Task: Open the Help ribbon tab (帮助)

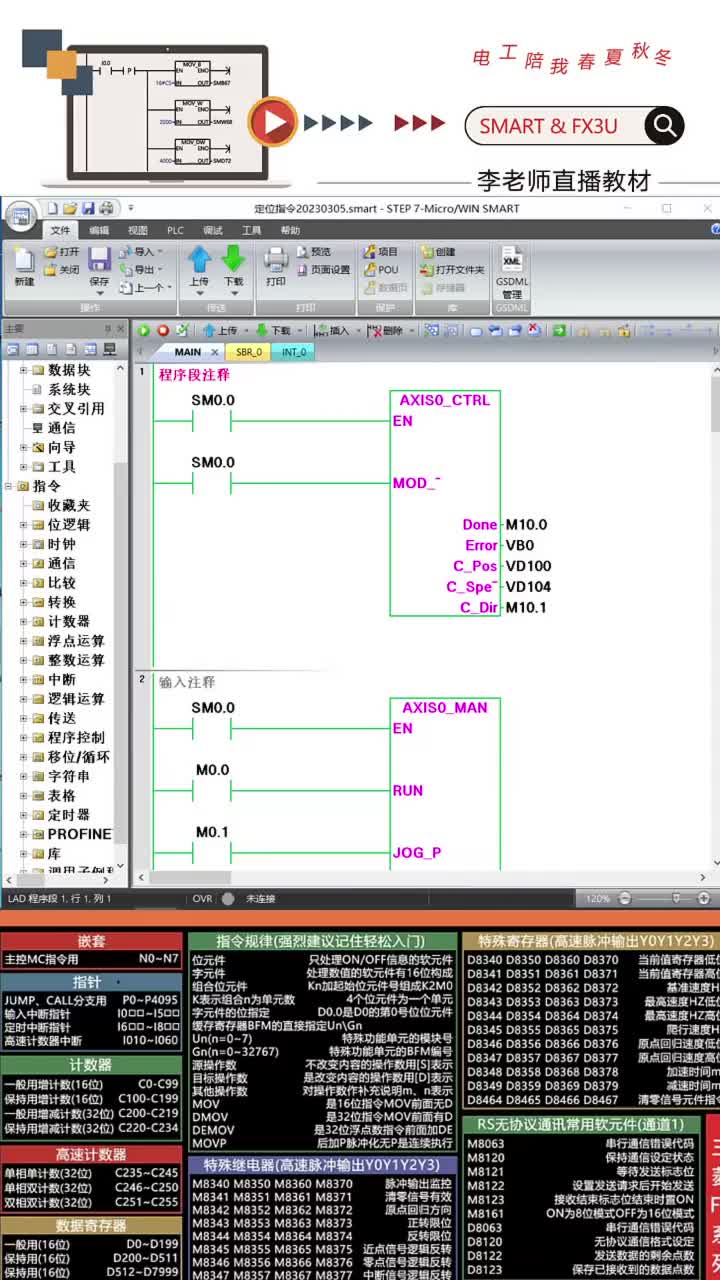Action: click(290, 230)
